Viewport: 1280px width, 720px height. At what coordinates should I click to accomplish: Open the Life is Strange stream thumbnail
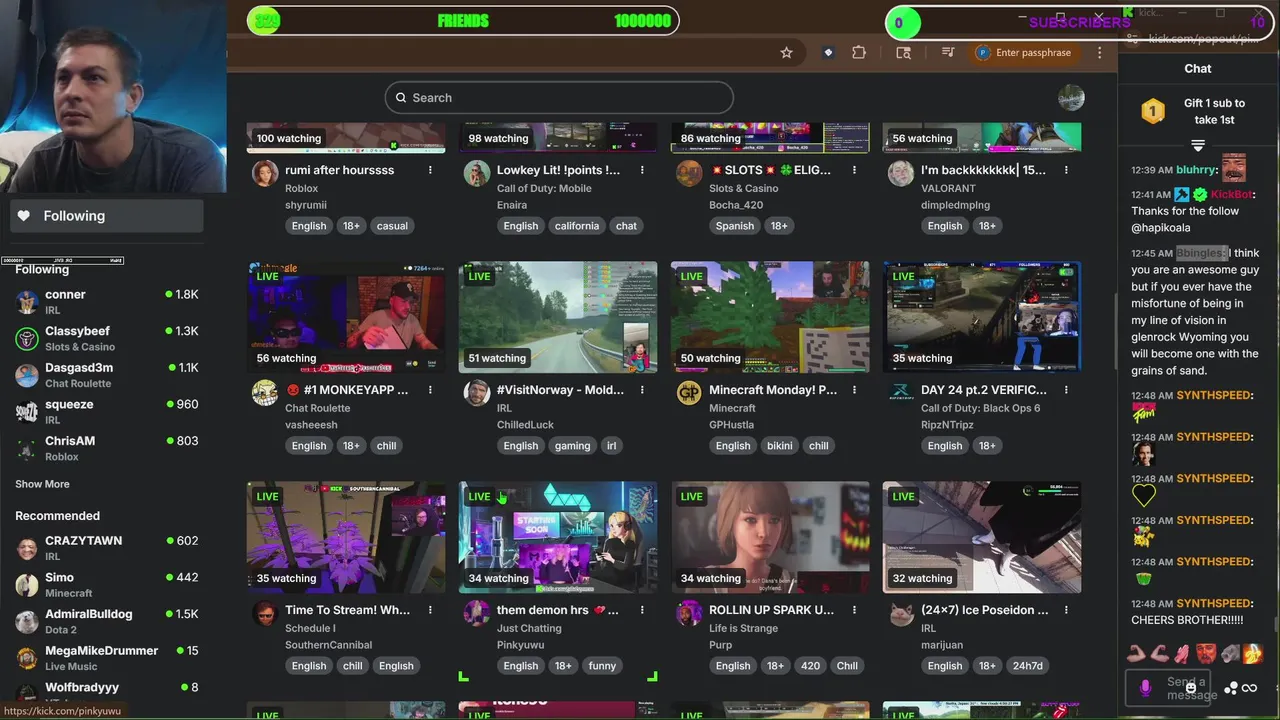pyautogui.click(x=770, y=538)
